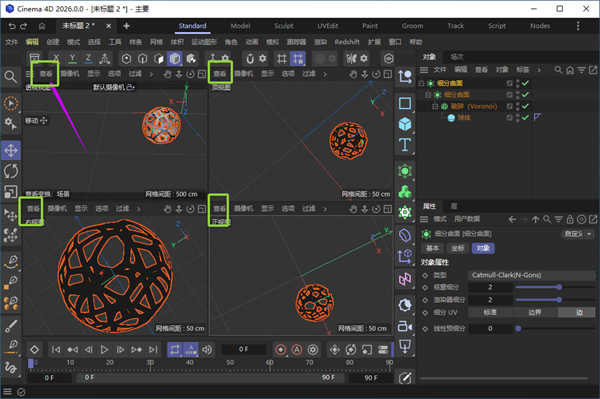Toggle green checkmark for 破碎 (Voronoi) object

pyautogui.click(x=525, y=106)
